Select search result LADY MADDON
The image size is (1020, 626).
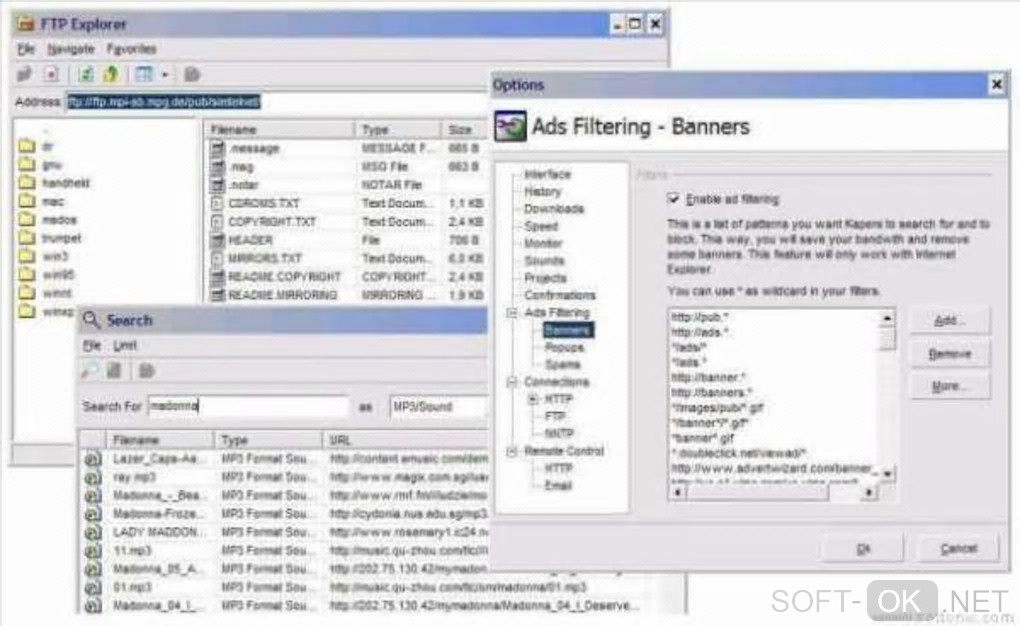coord(160,532)
